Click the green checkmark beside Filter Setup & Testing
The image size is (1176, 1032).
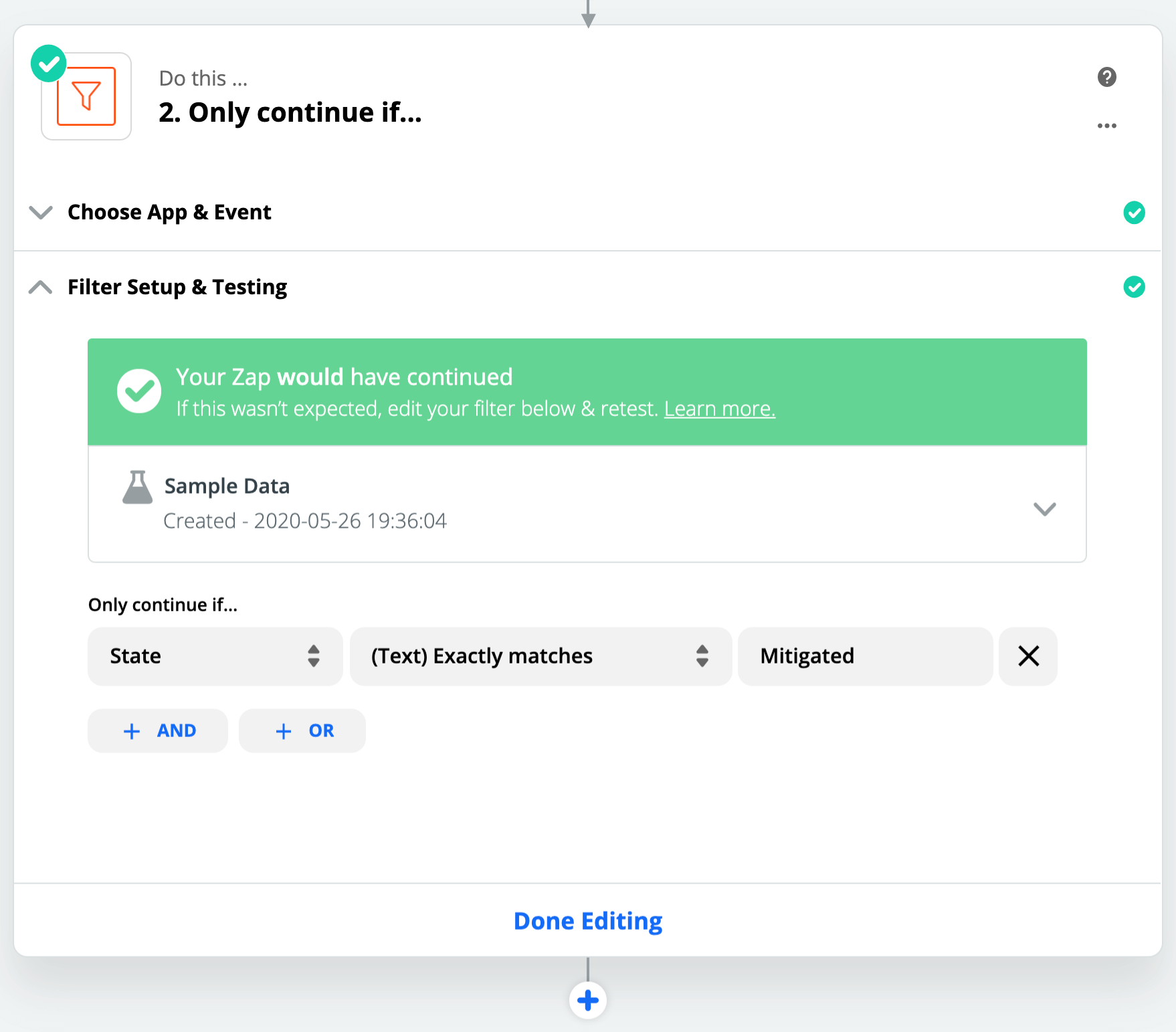pos(1134,287)
